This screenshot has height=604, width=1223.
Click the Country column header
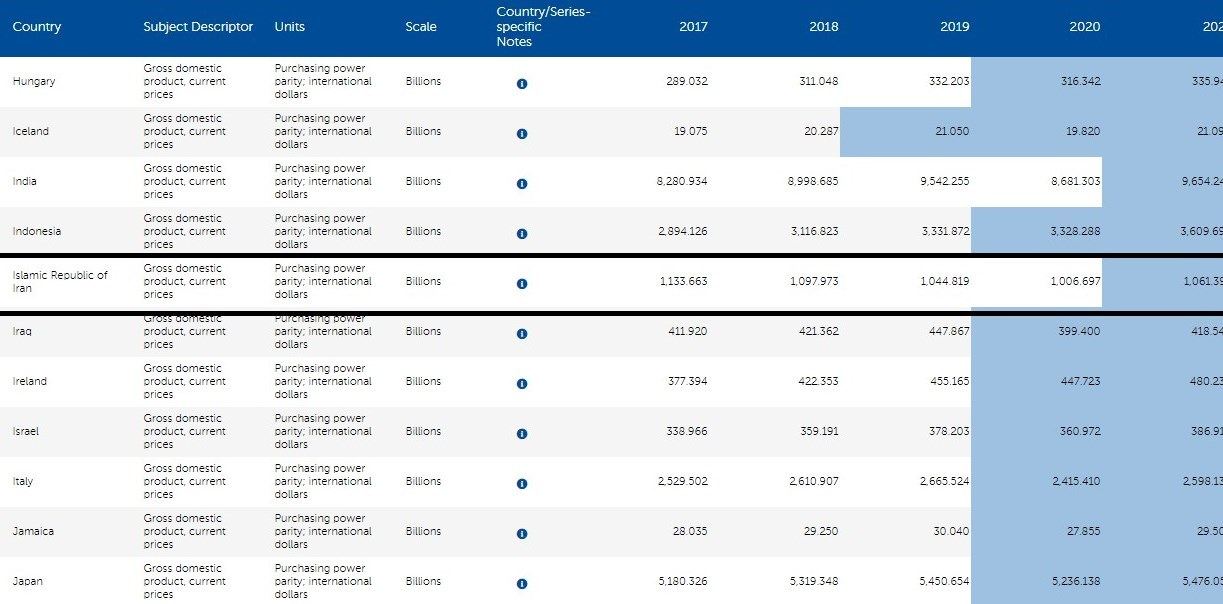coord(37,27)
